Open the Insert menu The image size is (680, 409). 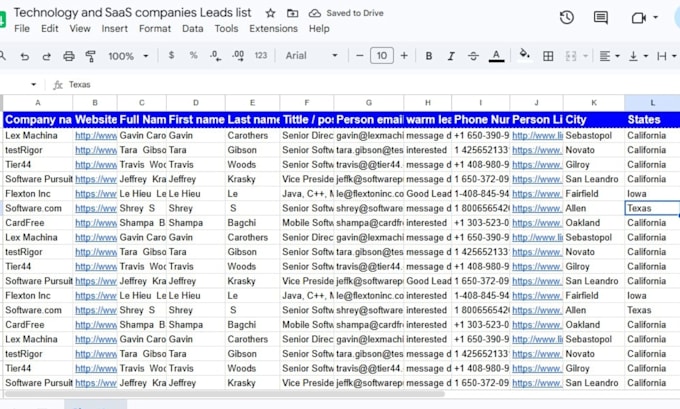point(114,29)
